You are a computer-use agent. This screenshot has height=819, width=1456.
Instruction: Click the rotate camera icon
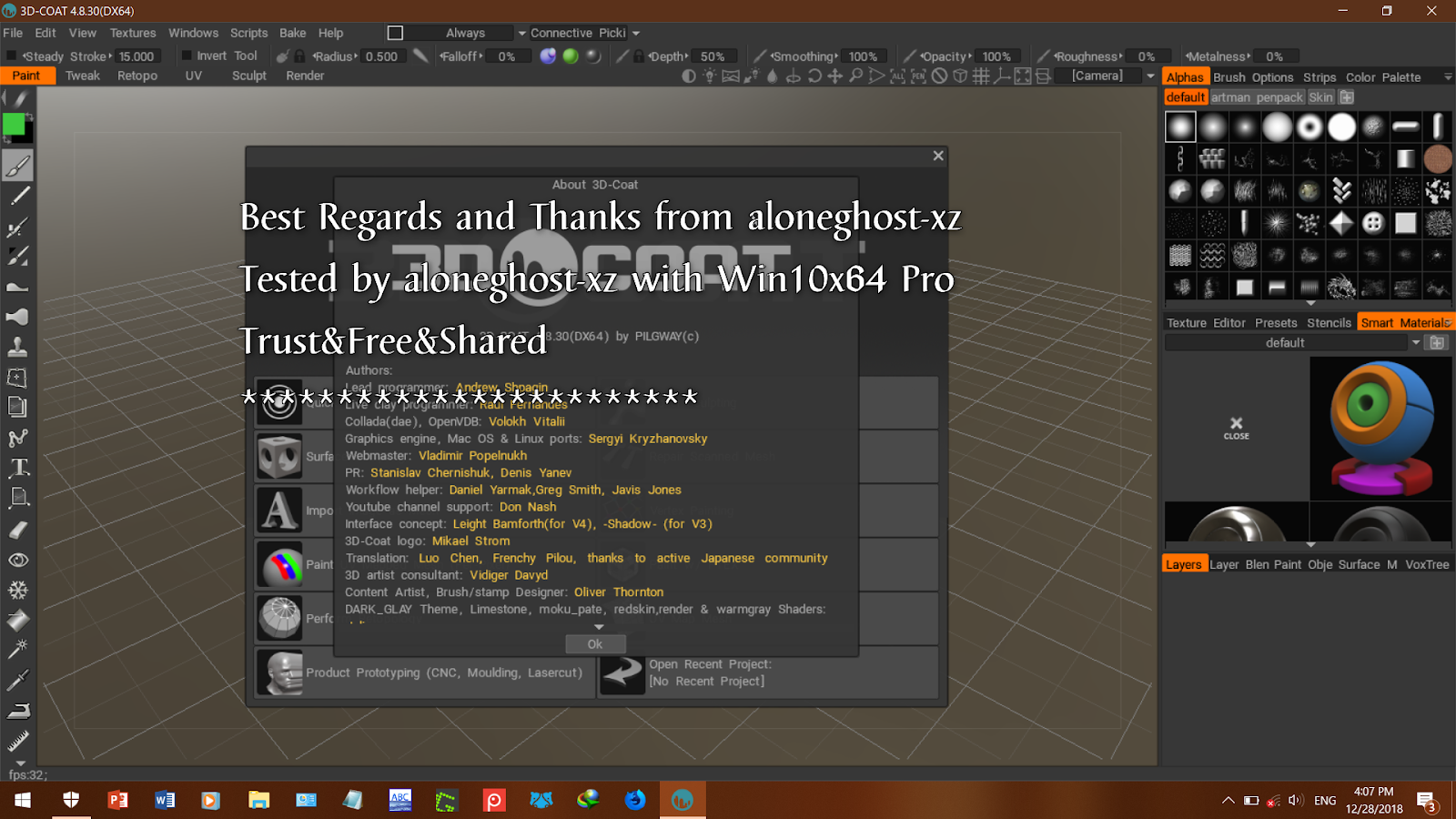[x=814, y=76]
